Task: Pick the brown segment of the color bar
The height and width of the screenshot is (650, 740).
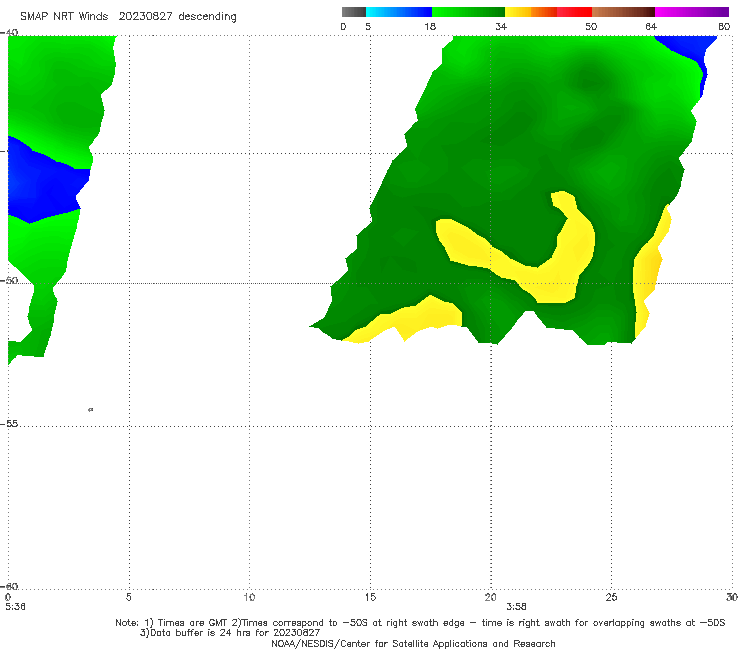Action: (623, 12)
